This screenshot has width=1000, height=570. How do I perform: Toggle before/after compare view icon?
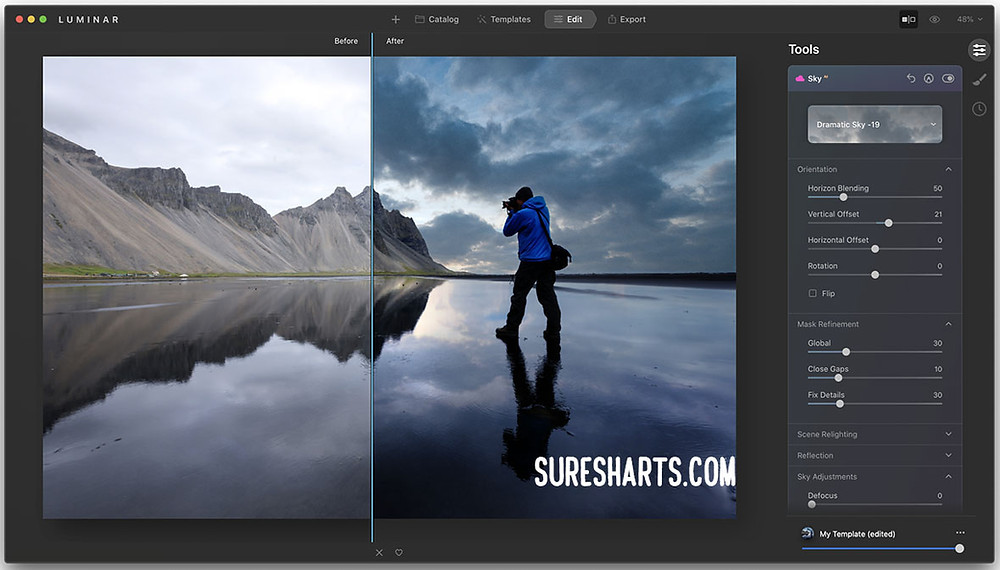(x=908, y=20)
